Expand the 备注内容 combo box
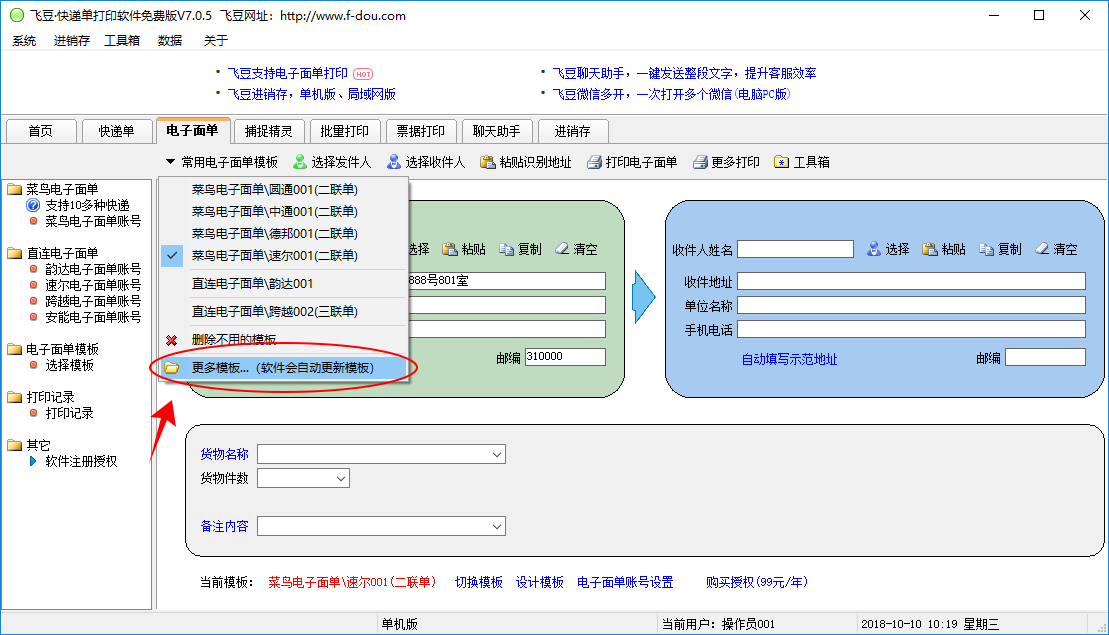Viewport: 1109px width, 635px height. point(497,526)
